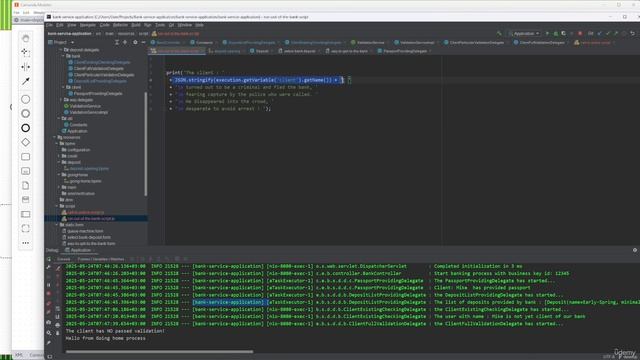Open the Project view selector dropdown
This screenshot has height=360, width=640.
coord(61,42)
